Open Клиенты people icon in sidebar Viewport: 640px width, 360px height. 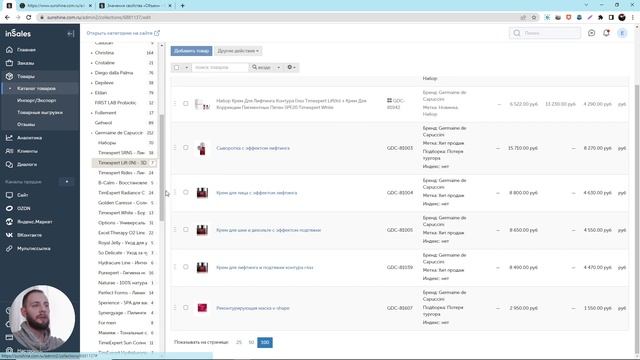click(9, 151)
